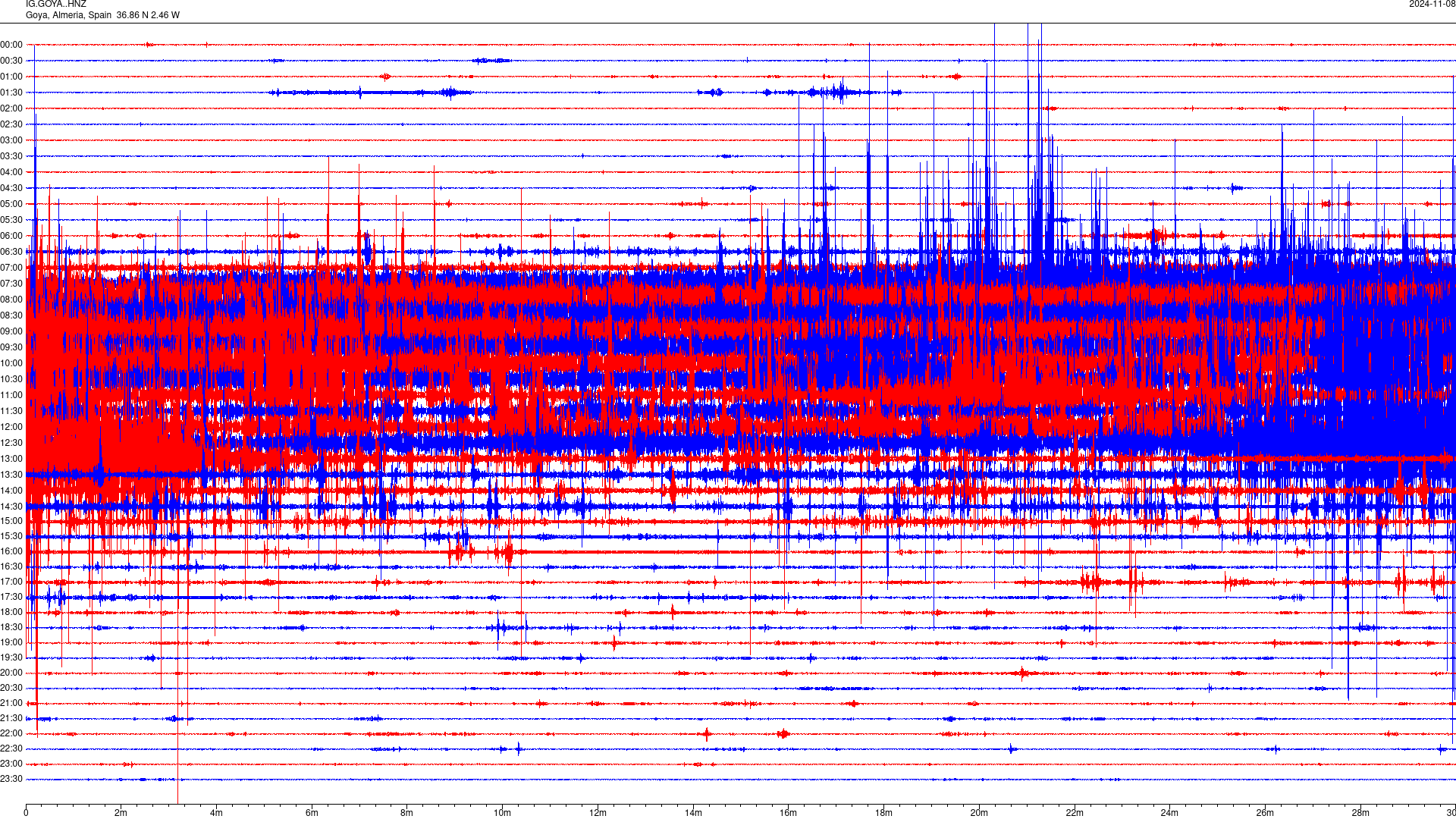Screen dimensions: 1456x819
Task: Select the 08:30 time row label
Action: click(11, 315)
